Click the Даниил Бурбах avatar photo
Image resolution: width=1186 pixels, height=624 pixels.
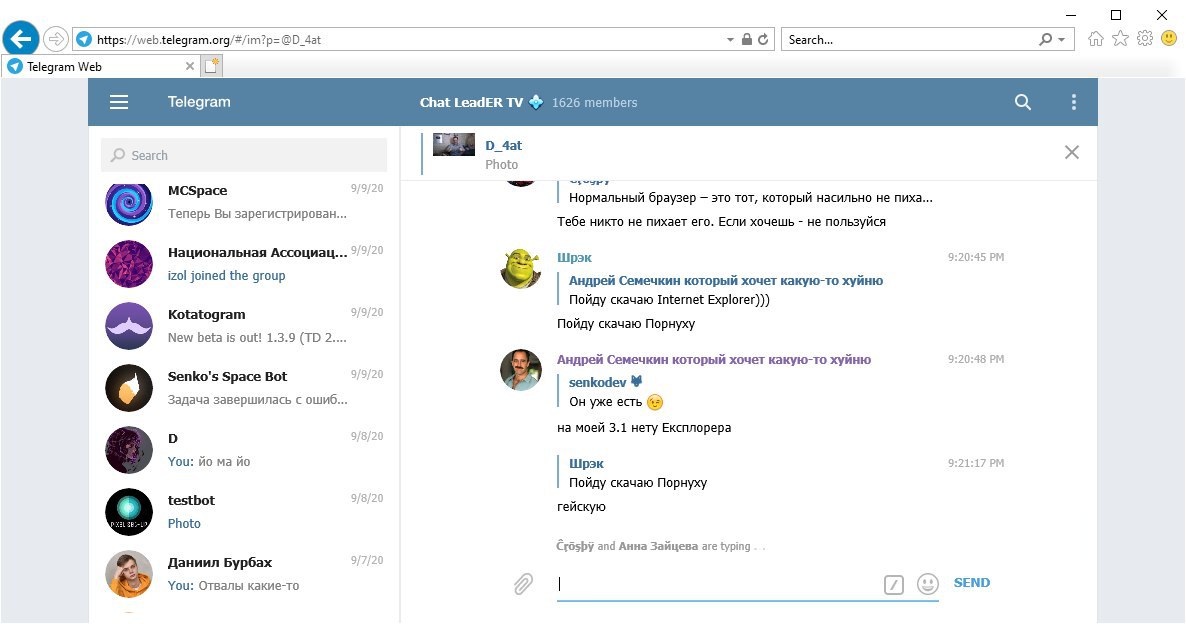[129, 574]
